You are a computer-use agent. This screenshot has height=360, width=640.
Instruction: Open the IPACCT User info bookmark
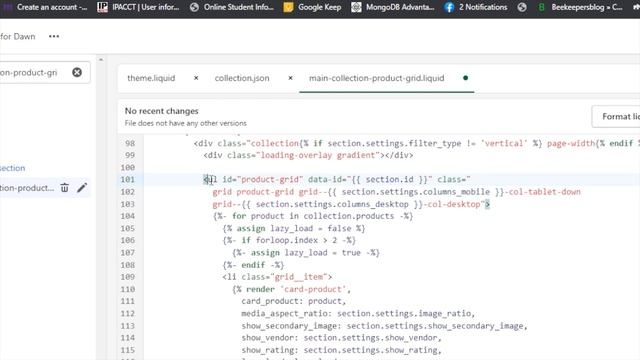pyautogui.click(x=138, y=7)
